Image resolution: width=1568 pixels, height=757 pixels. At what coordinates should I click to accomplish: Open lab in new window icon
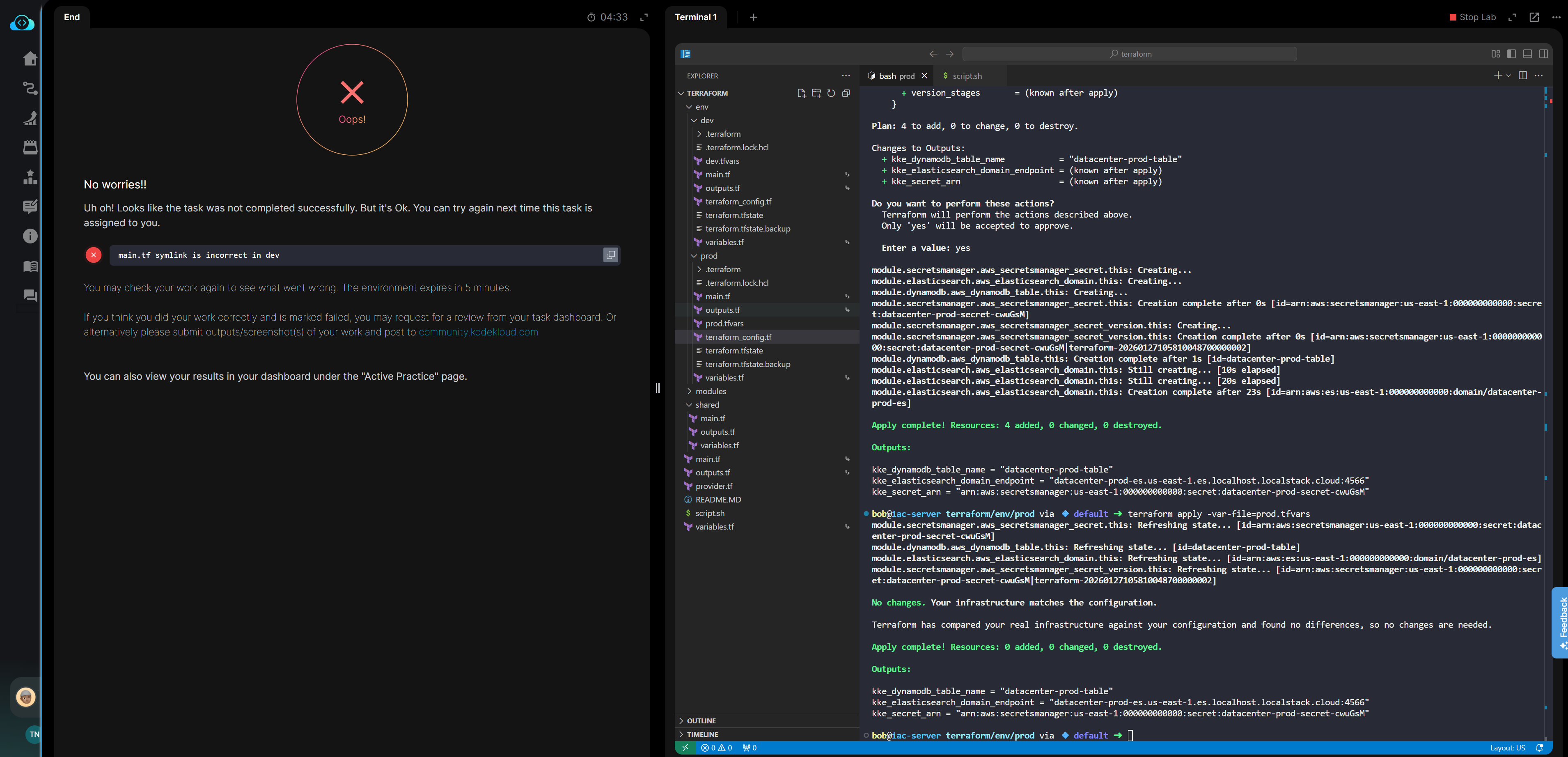(x=1534, y=17)
